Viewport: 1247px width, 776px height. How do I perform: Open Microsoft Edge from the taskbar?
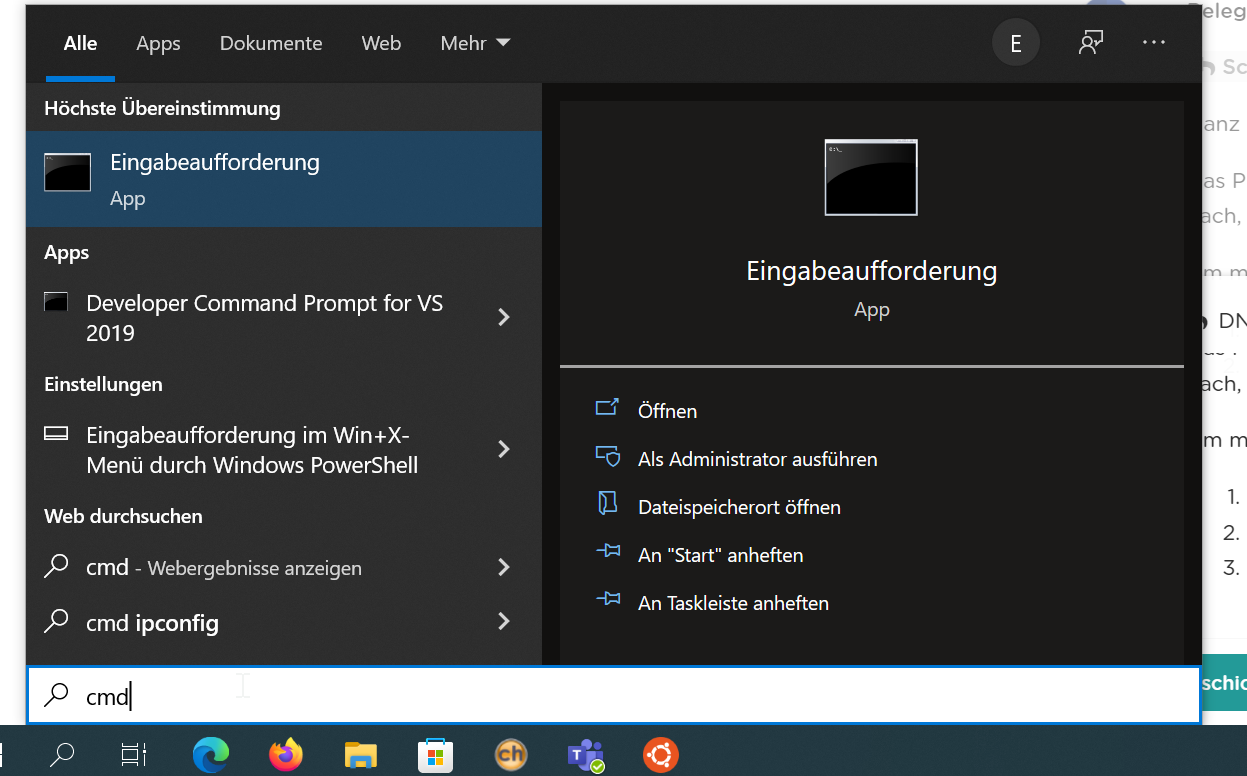click(x=211, y=754)
